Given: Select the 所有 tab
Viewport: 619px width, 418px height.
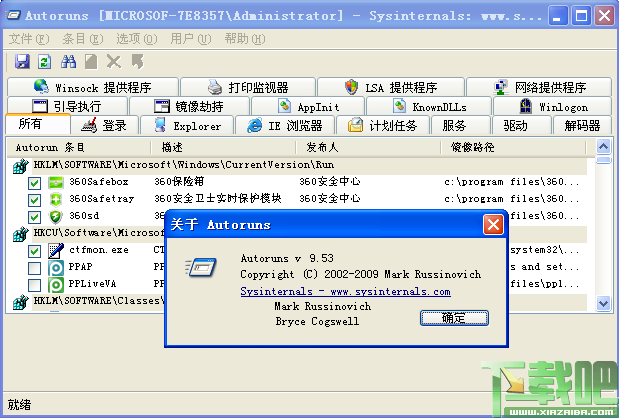Looking at the screenshot, I should click(38, 124).
